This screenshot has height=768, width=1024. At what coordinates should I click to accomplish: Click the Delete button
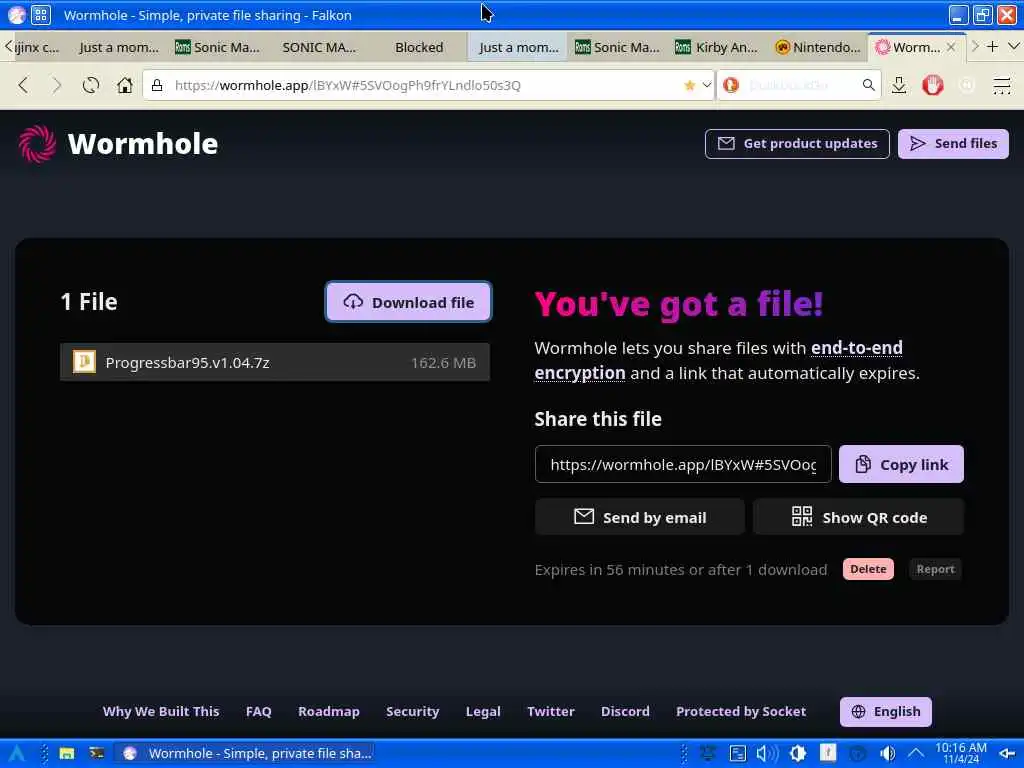(868, 569)
